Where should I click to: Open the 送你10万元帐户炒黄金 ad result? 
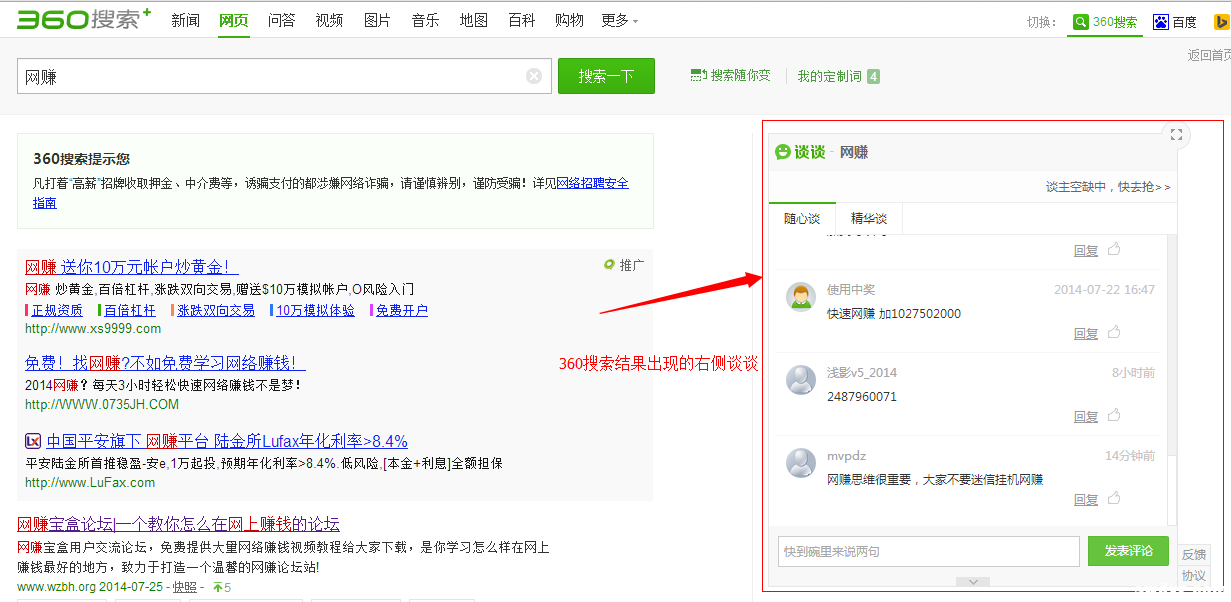pyautogui.click(x=131, y=267)
